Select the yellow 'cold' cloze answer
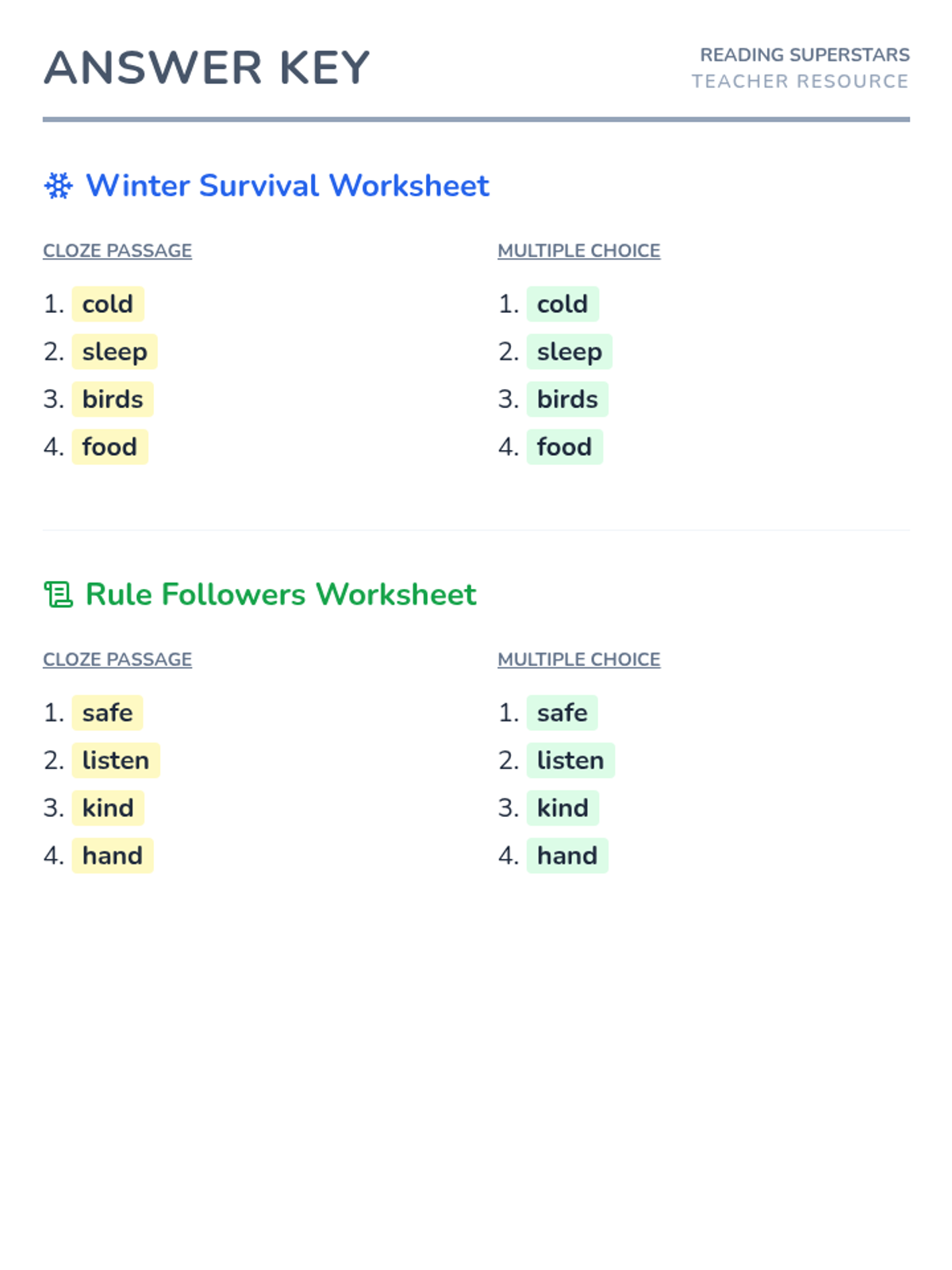This screenshot has width=952, height=1270. coord(108,304)
